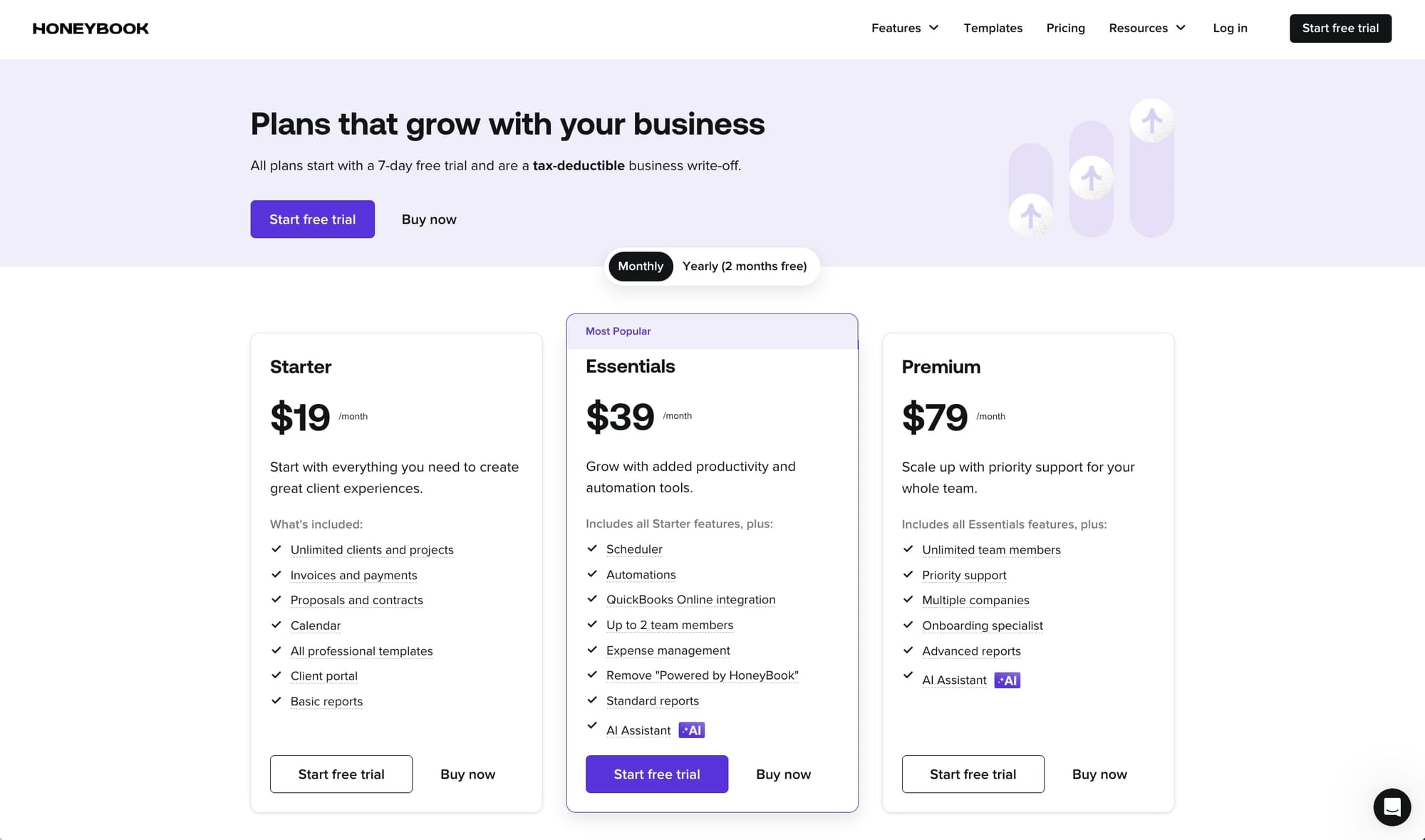The width and height of the screenshot is (1425, 840).
Task: Click the Pricing menu tab
Action: tap(1065, 28)
